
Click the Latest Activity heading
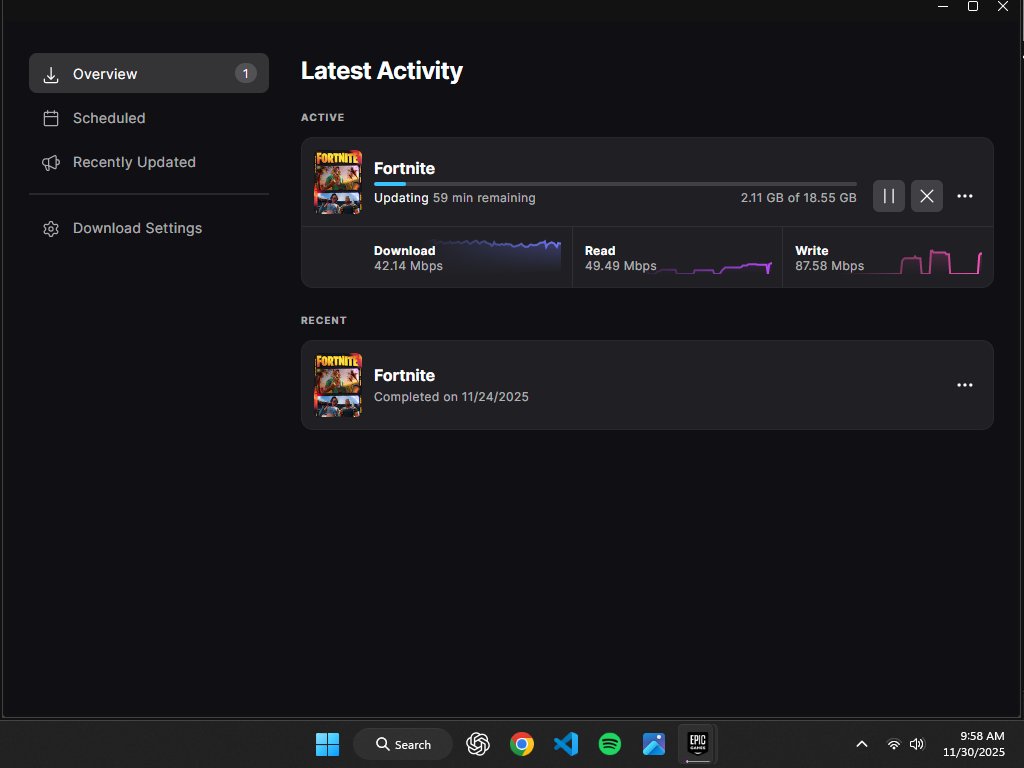point(381,71)
